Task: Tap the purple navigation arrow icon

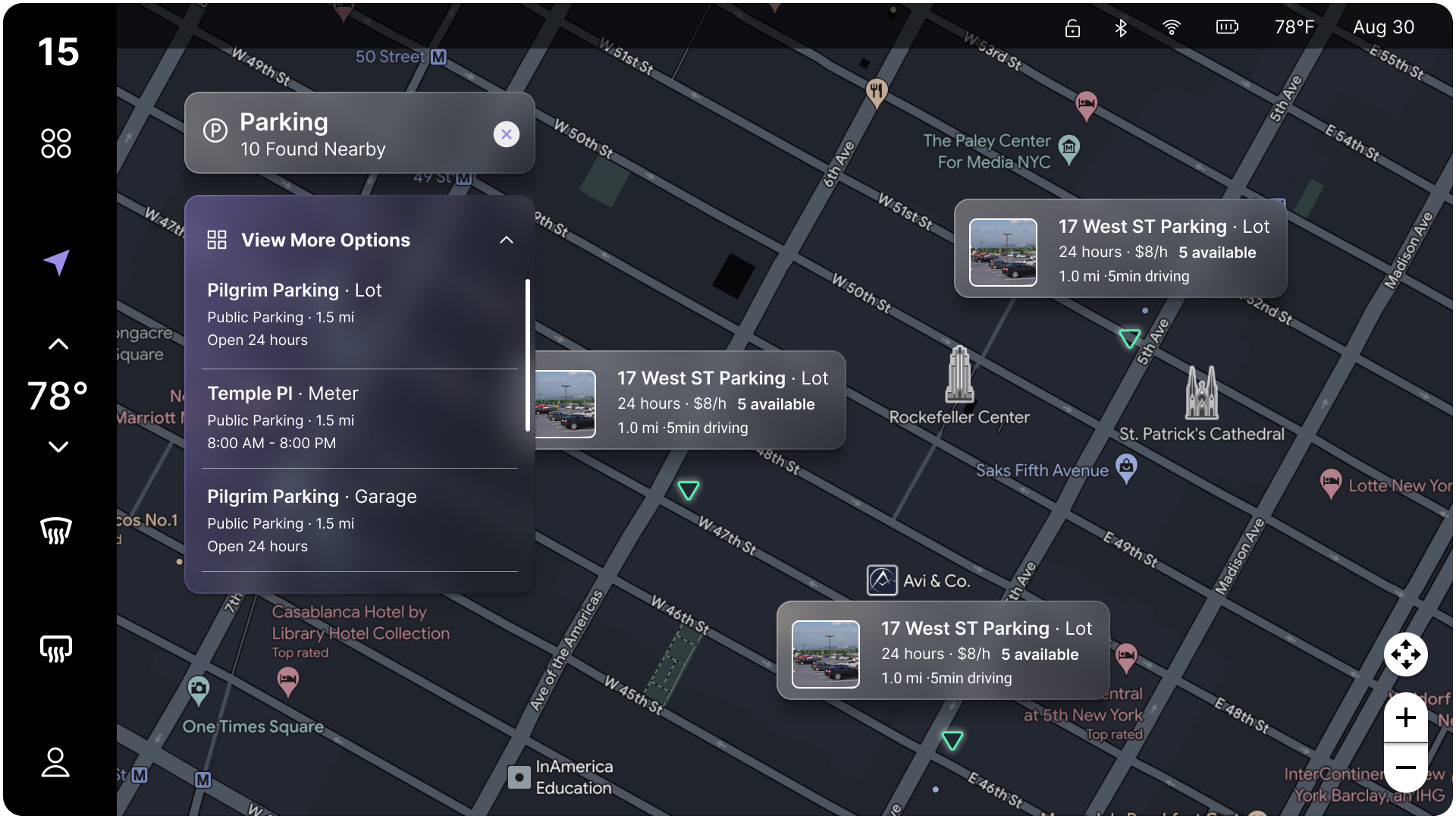Action: pos(57,262)
